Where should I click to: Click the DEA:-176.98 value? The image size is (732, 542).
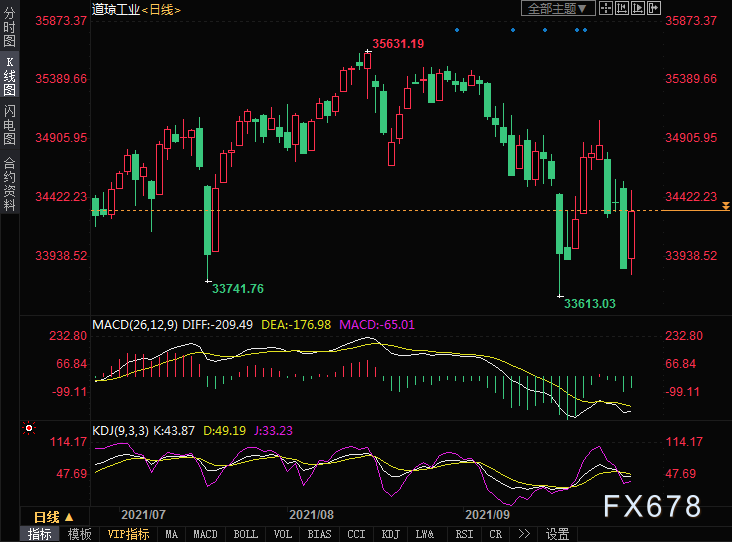point(296,325)
